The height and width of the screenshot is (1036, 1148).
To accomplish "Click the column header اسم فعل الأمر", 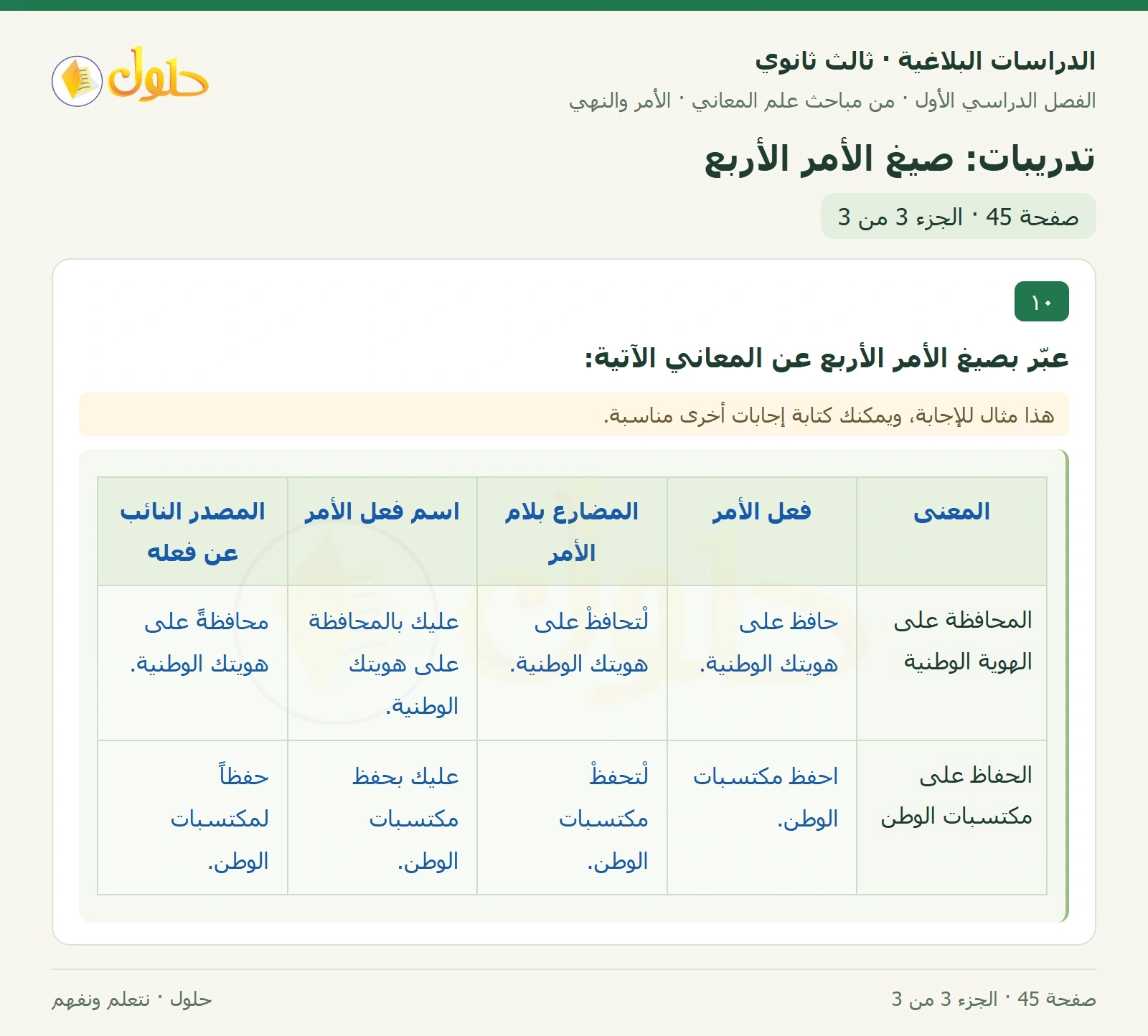I will pyautogui.click(x=382, y=532).
